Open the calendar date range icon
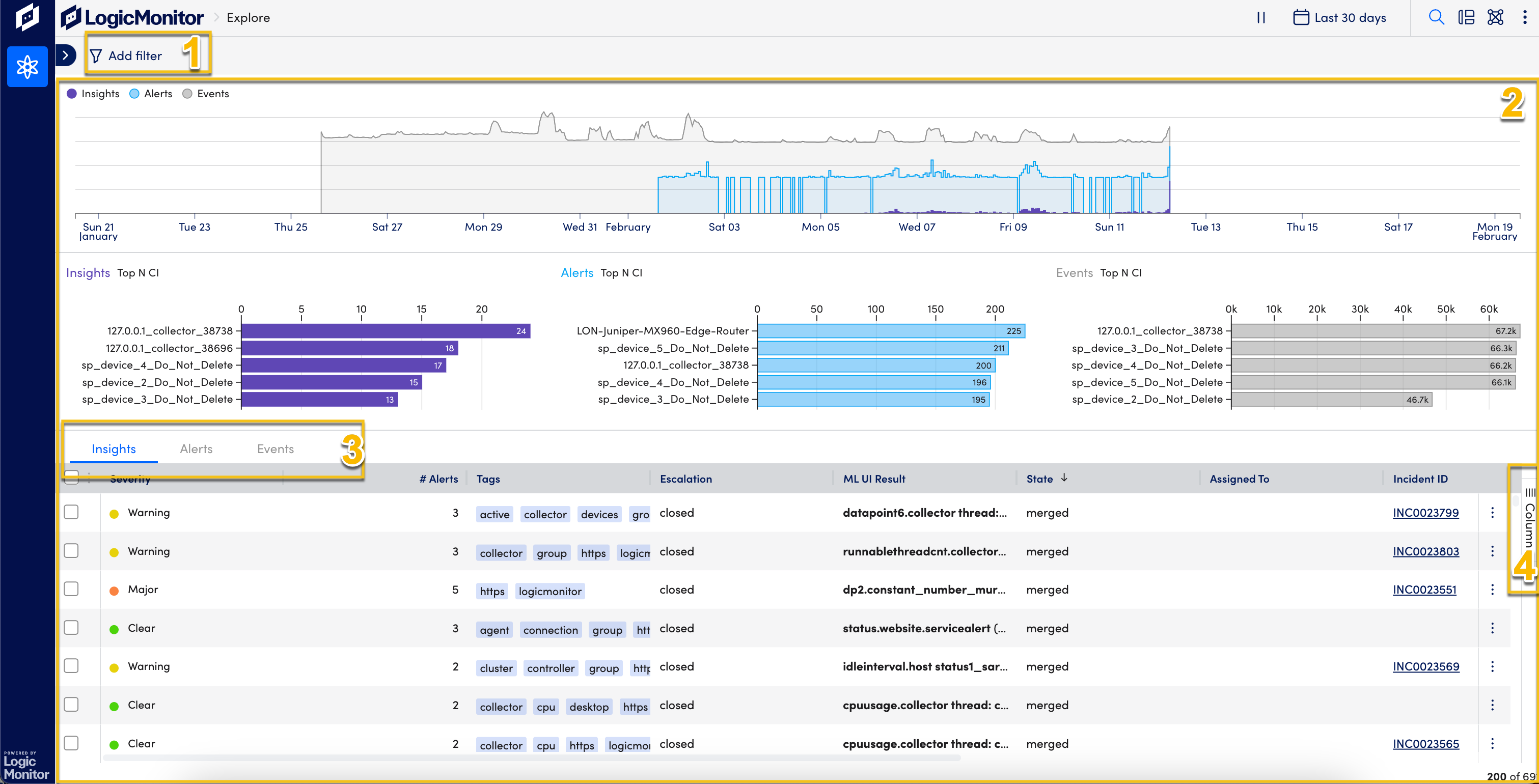Image resolution: width=1539 pixels, height=784 pixels. coord(1300,17)
